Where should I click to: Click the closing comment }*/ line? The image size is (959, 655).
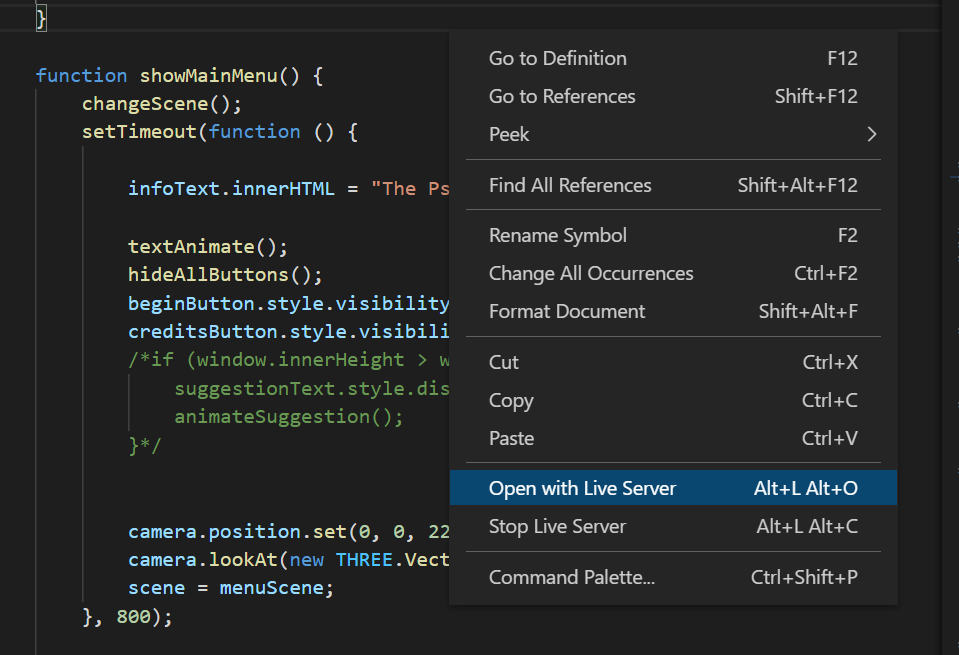click(144, 446)
